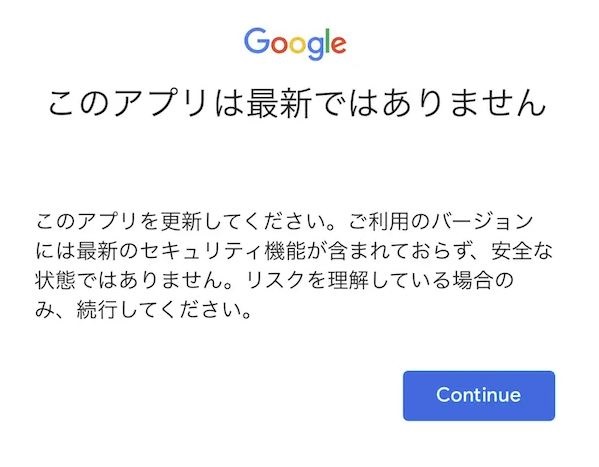Click the red first o in Google
Viewport: 599px width, 467px height.
pyautogui.click(x=280, y=44)
